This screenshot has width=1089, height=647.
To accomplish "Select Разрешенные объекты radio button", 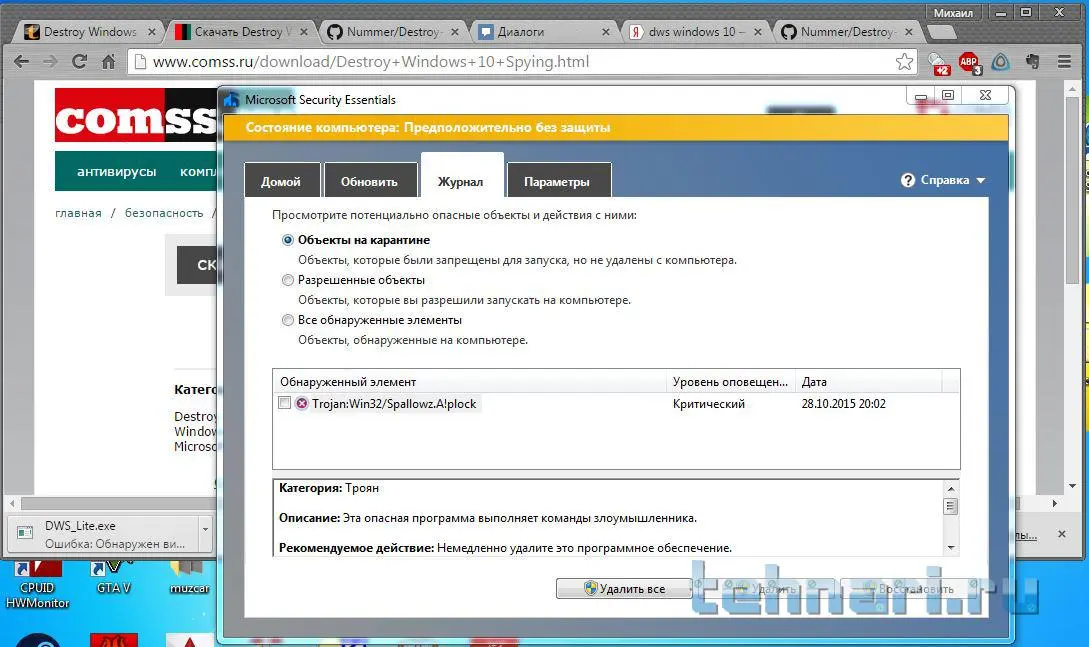I will click(288, 280).
